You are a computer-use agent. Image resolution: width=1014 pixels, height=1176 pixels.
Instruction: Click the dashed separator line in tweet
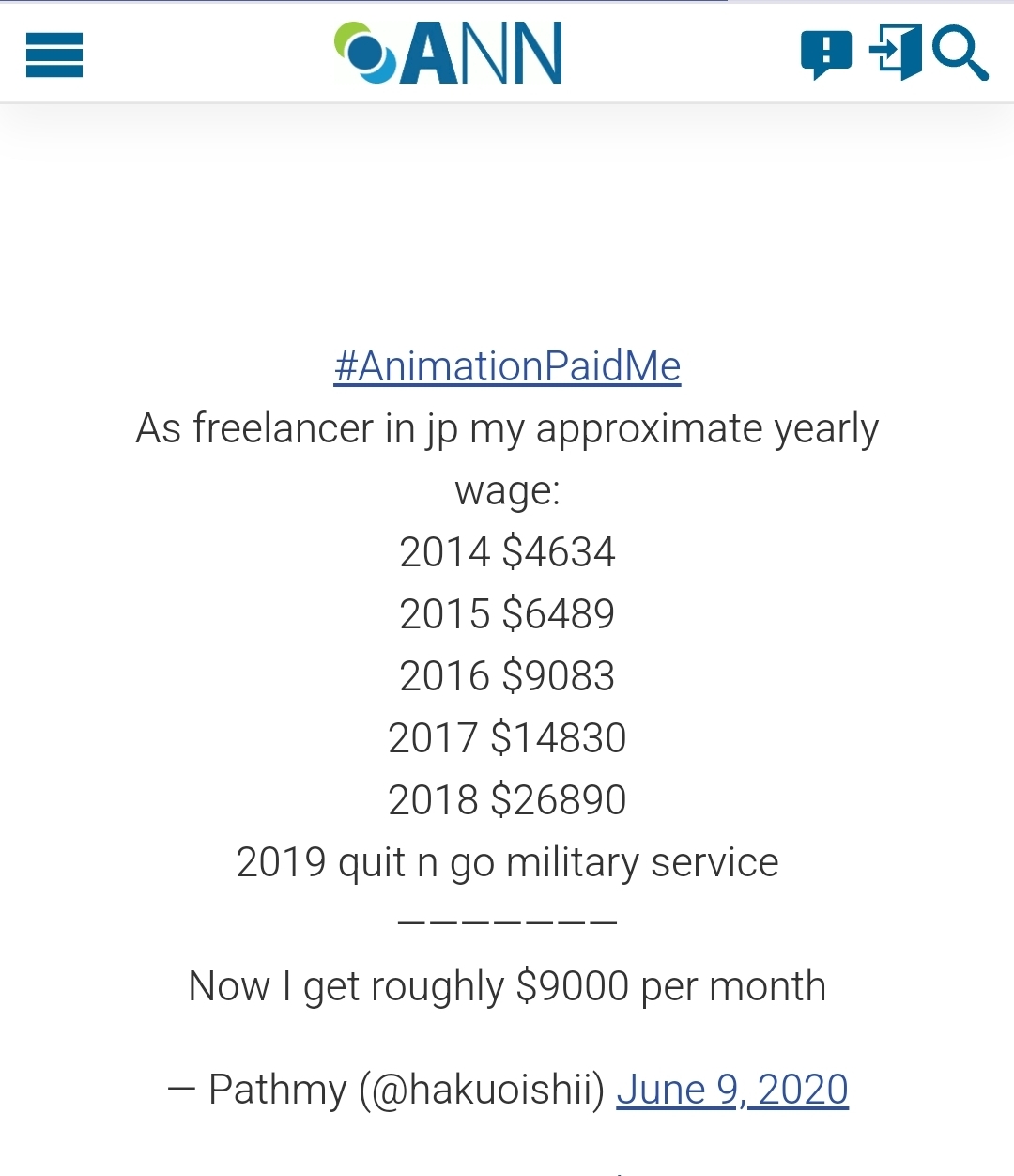click(x=507, y=922)
